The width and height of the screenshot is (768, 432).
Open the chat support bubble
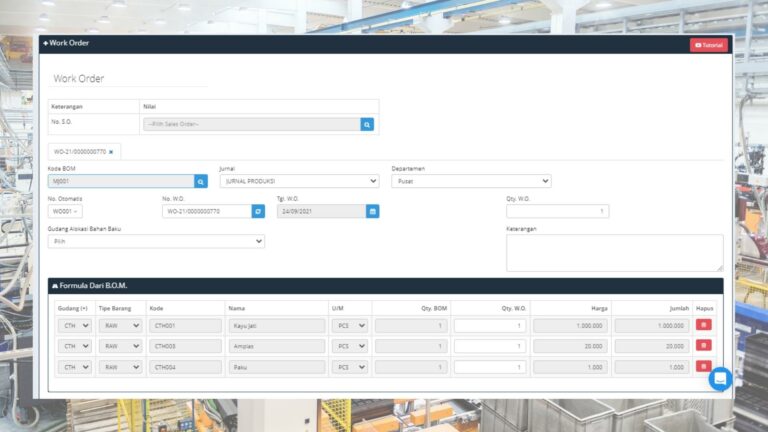[720, 379]
